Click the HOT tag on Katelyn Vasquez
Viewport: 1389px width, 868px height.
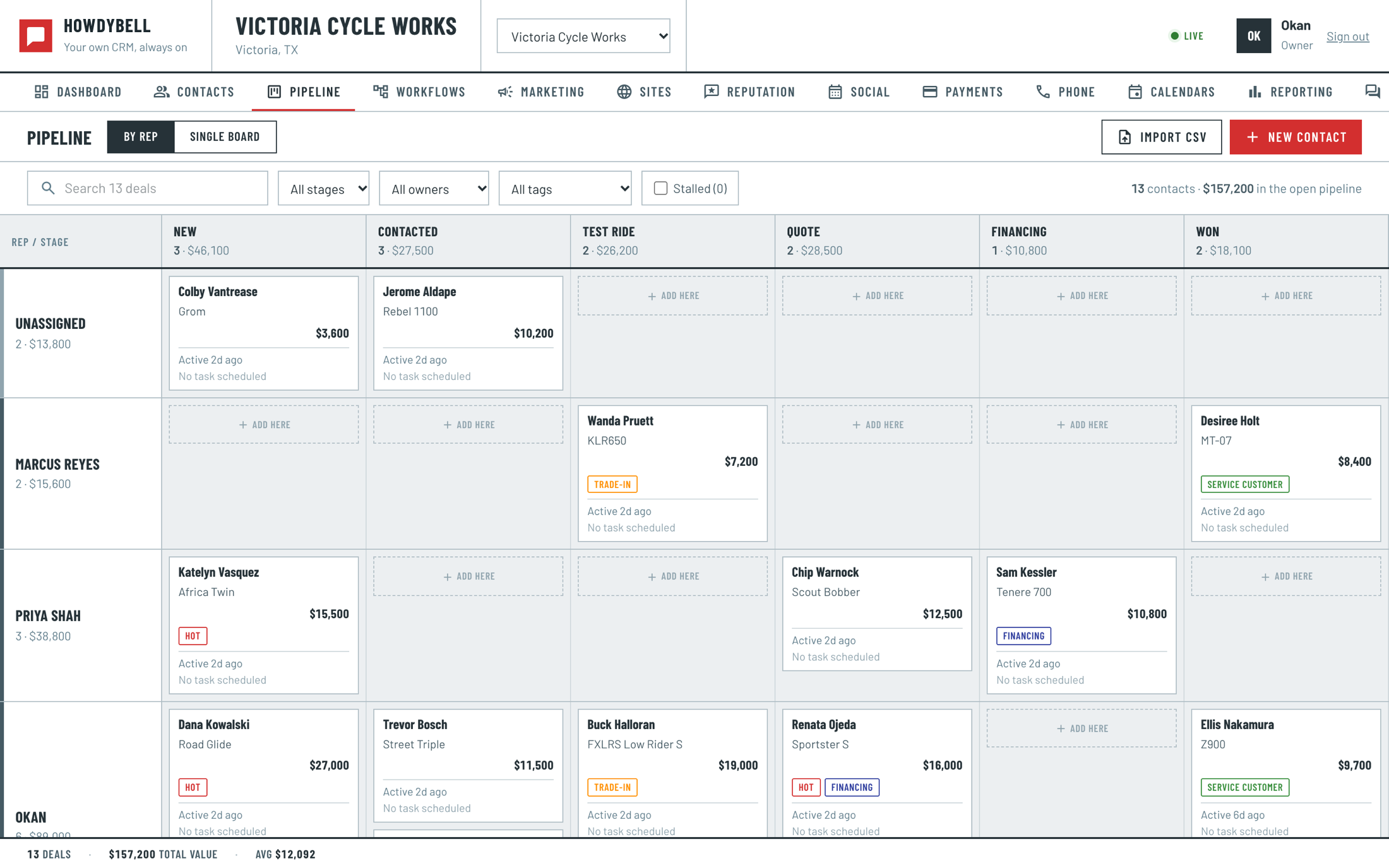(193, 636)
